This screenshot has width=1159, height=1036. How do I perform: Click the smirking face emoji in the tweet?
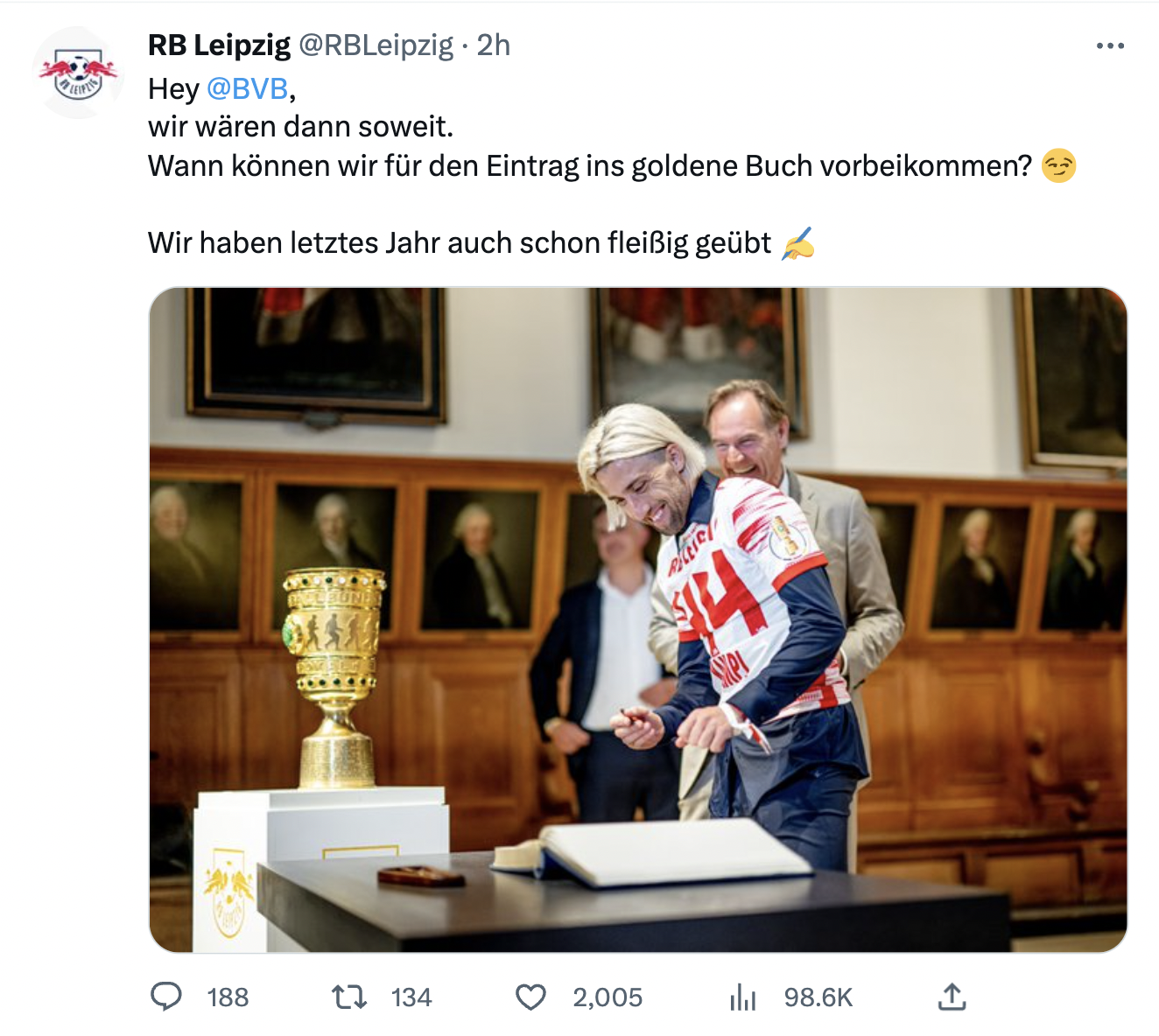pyautogui.click(x=1059, y=165)
